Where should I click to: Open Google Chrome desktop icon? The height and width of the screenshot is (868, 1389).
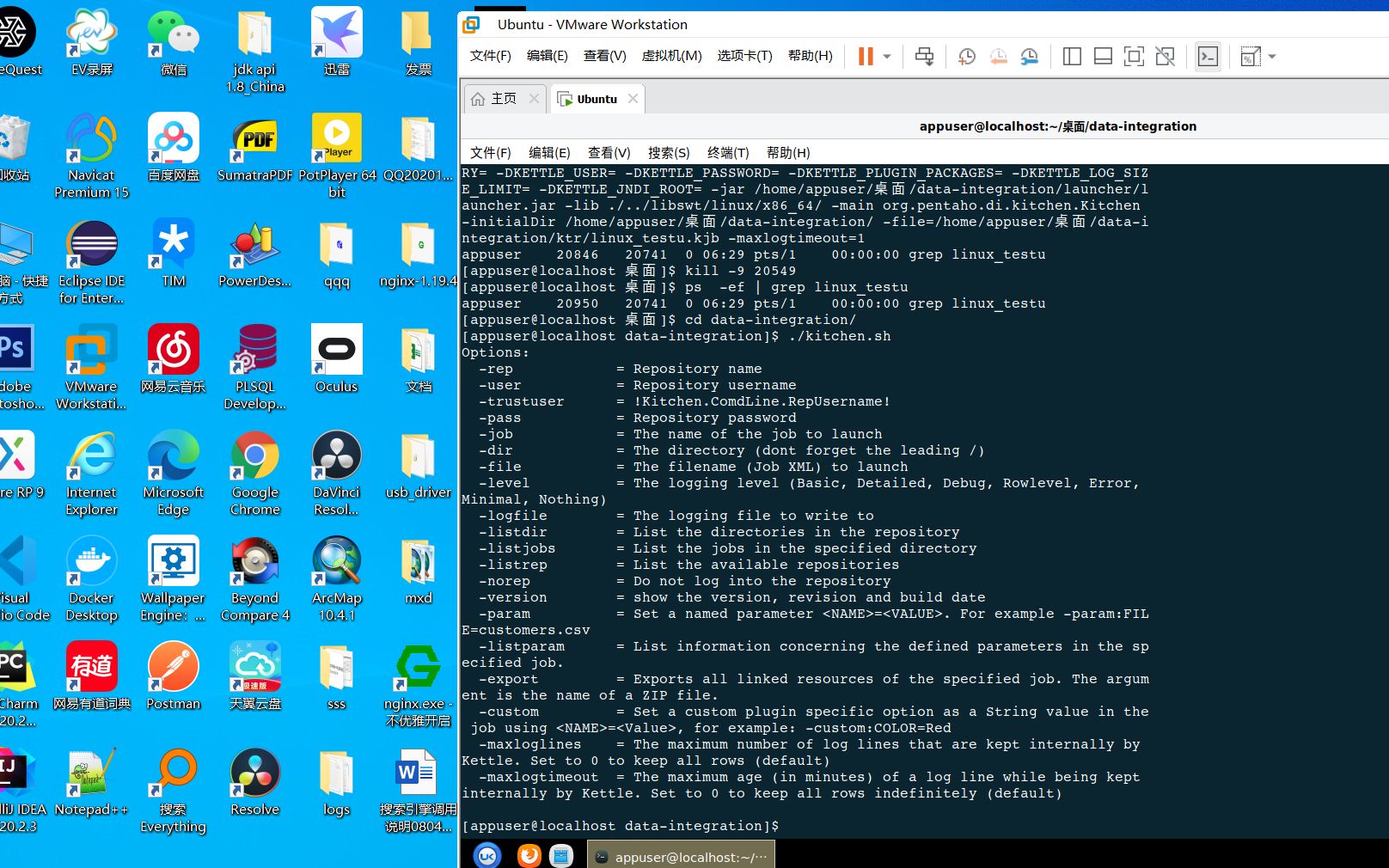pyautogui.click(x=255, y=474)
